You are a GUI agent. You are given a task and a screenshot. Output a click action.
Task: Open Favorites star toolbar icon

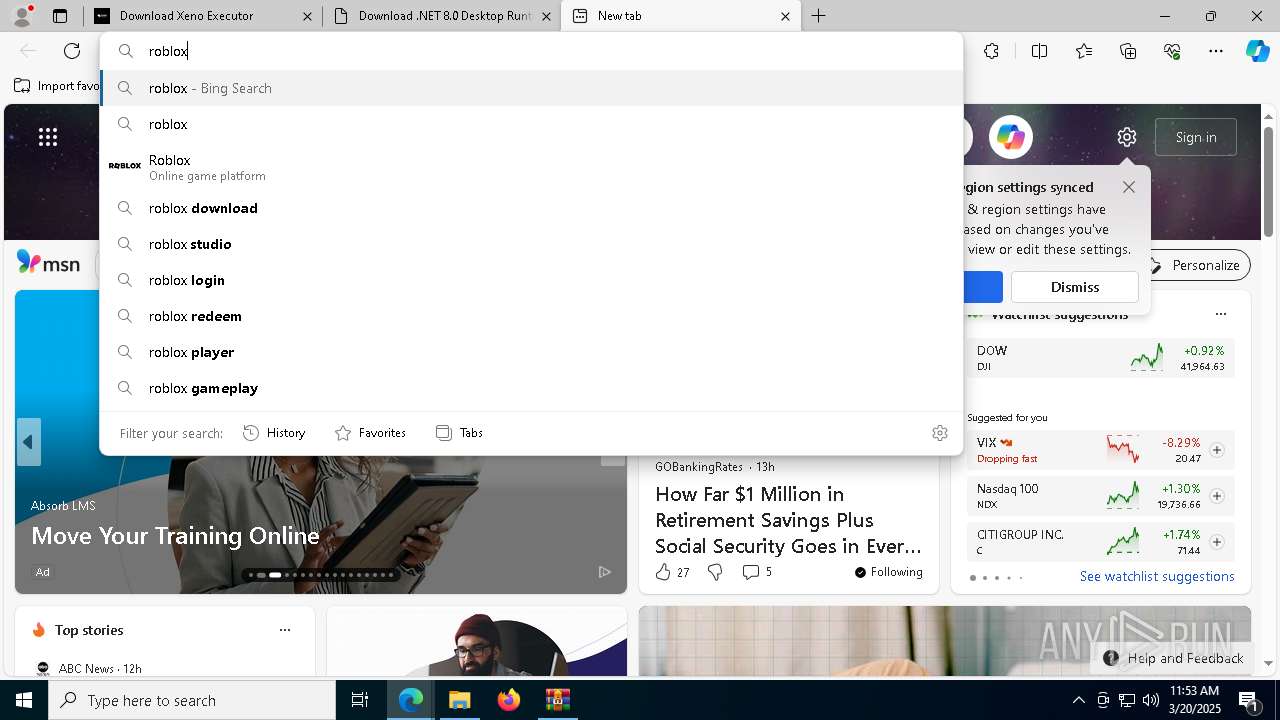click(x=1084, y=51)
